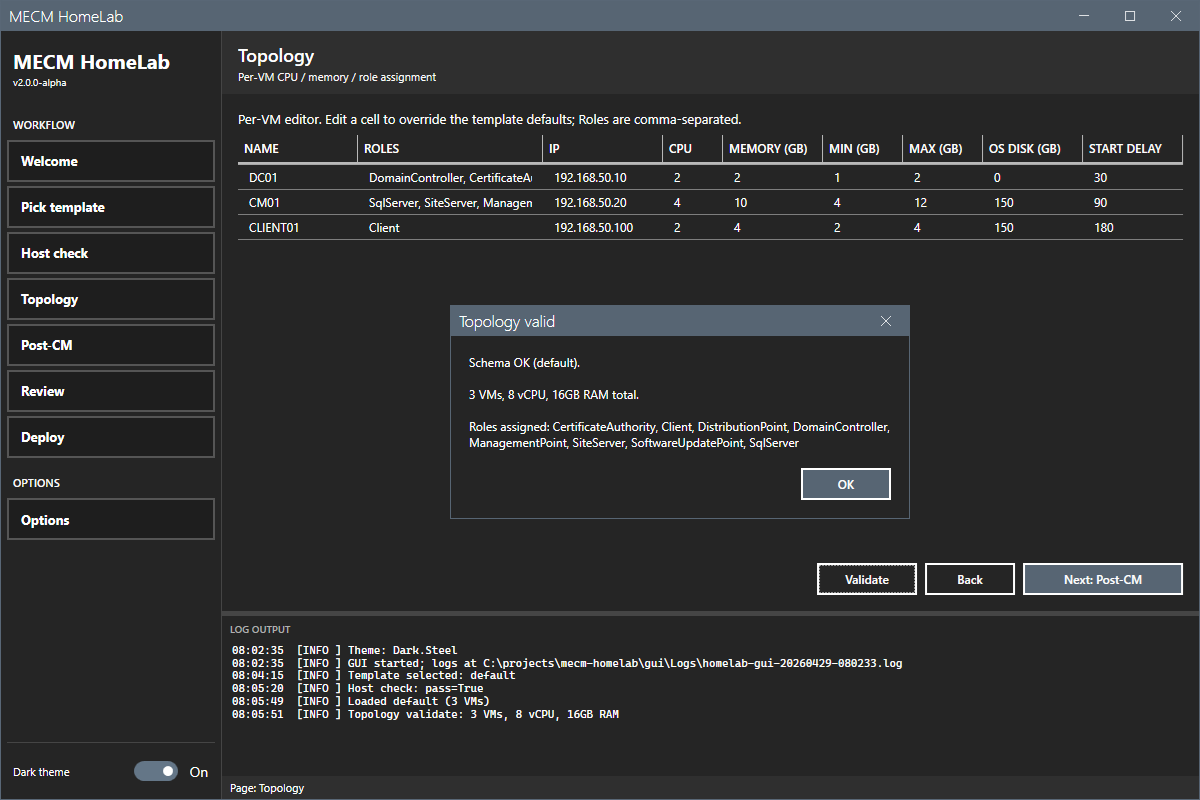
Task: Go to the Deploy page
Action: (x=111, y=437)
